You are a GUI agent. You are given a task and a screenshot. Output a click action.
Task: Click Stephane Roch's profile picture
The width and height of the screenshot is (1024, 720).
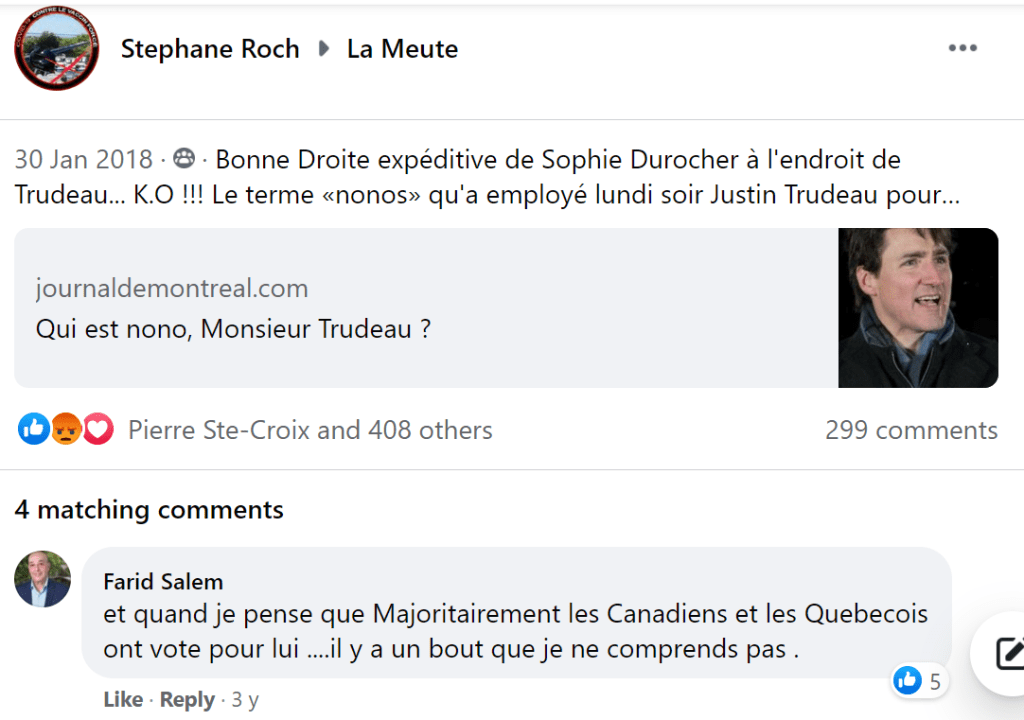(57, 48)
